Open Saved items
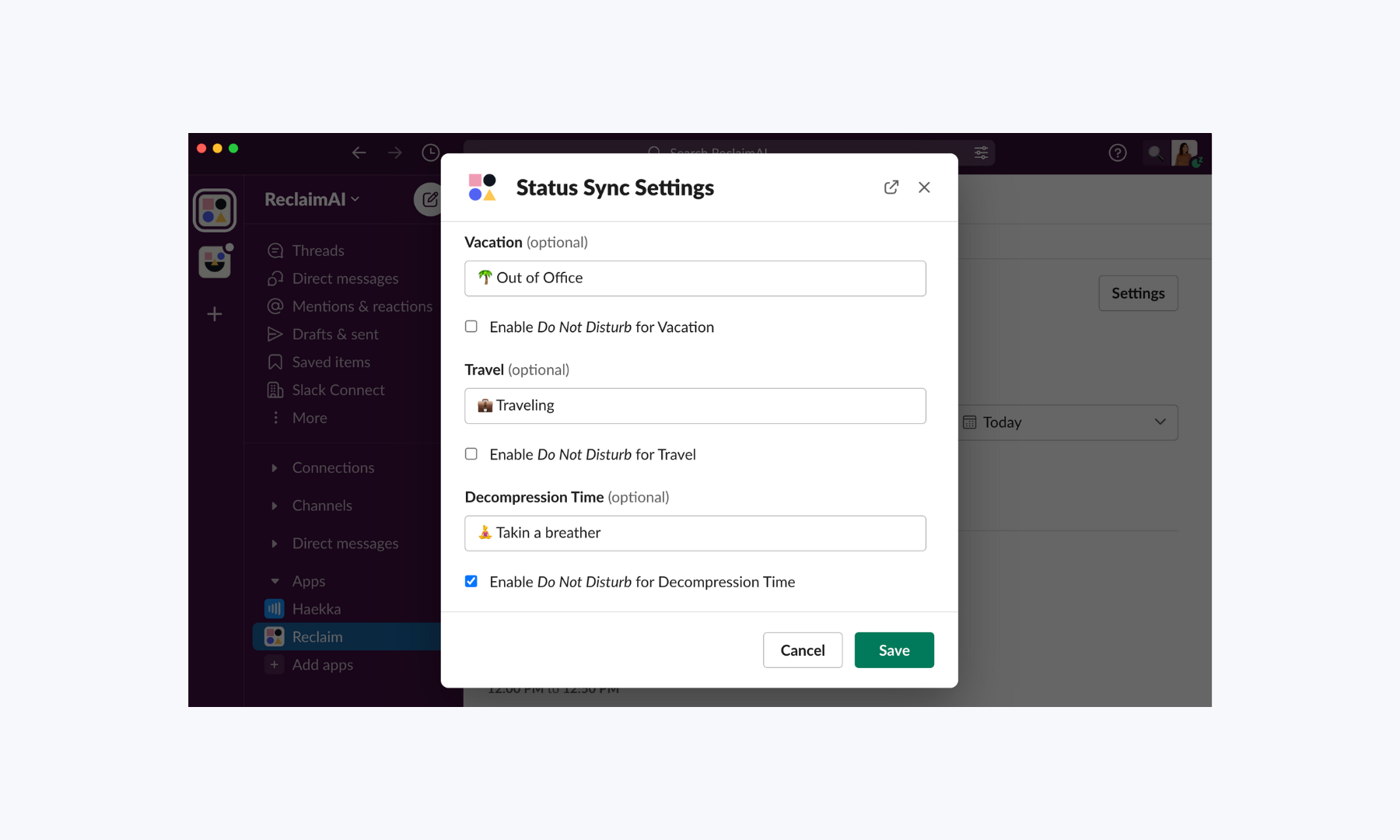The image size is (1400, 840). [x=331, y=362]
